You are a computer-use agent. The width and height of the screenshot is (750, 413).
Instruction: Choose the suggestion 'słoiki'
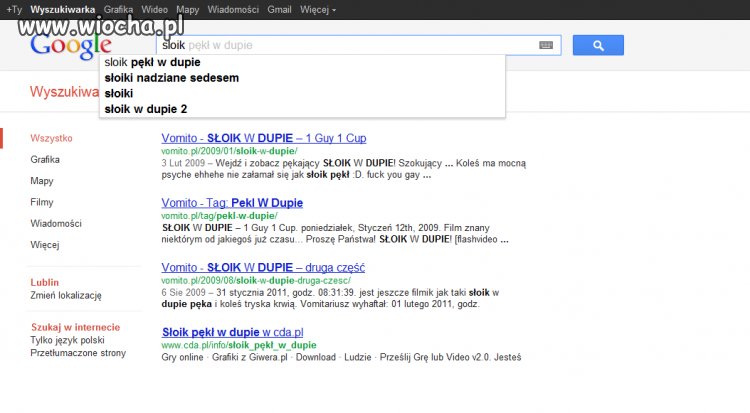point(302,93)
